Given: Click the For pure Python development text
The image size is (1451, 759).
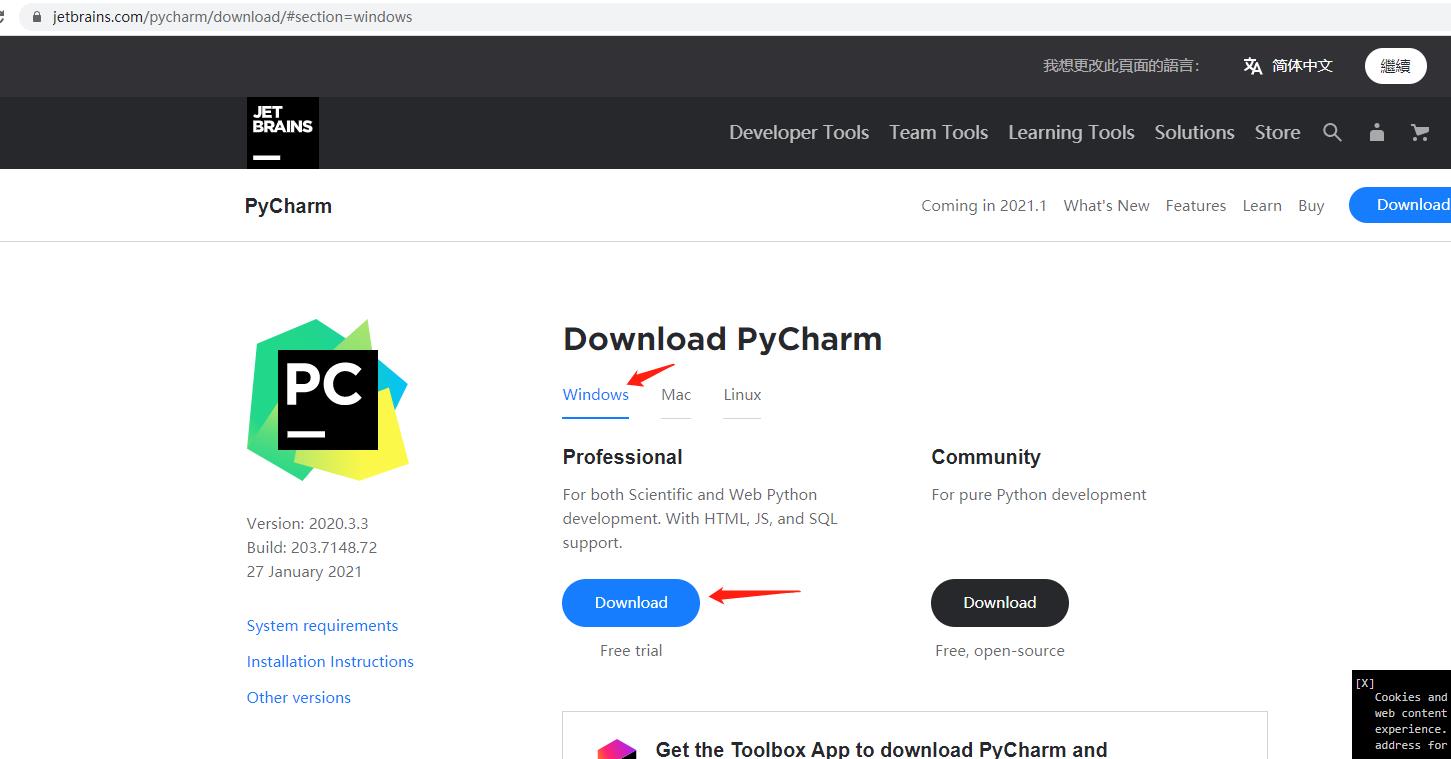Looking at the screenshot, I should [1039, 495].
